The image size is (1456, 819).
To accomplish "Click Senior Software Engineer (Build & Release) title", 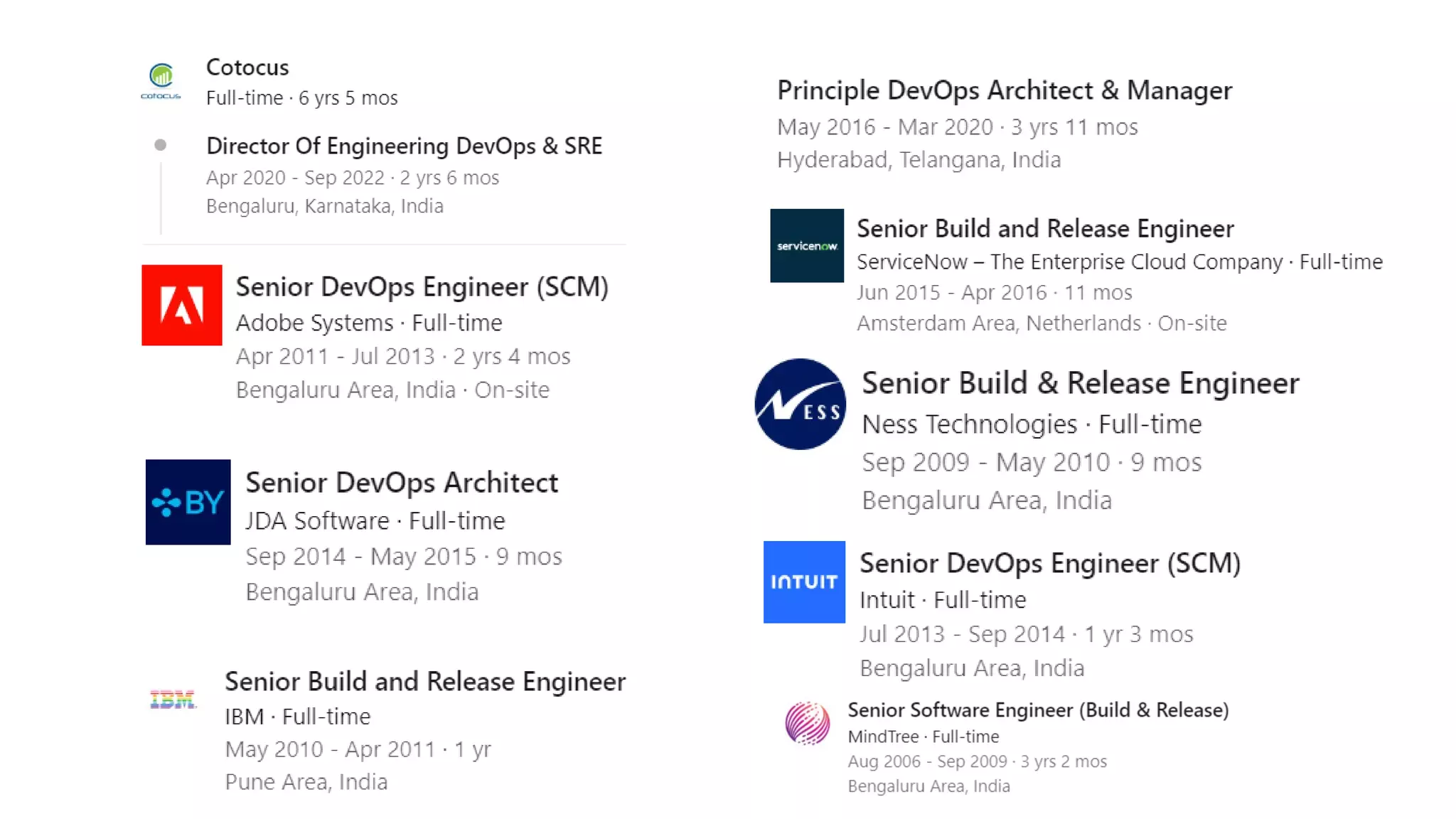I will pyautogui.click(x=1038, y=710).
